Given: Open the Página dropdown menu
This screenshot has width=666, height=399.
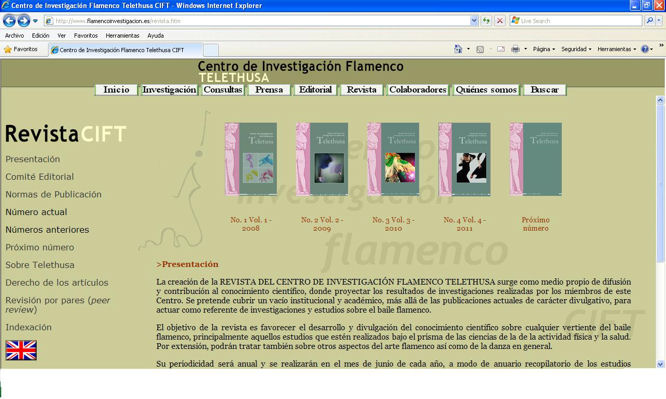Looking at the screenshot, I should pos(544,49).
